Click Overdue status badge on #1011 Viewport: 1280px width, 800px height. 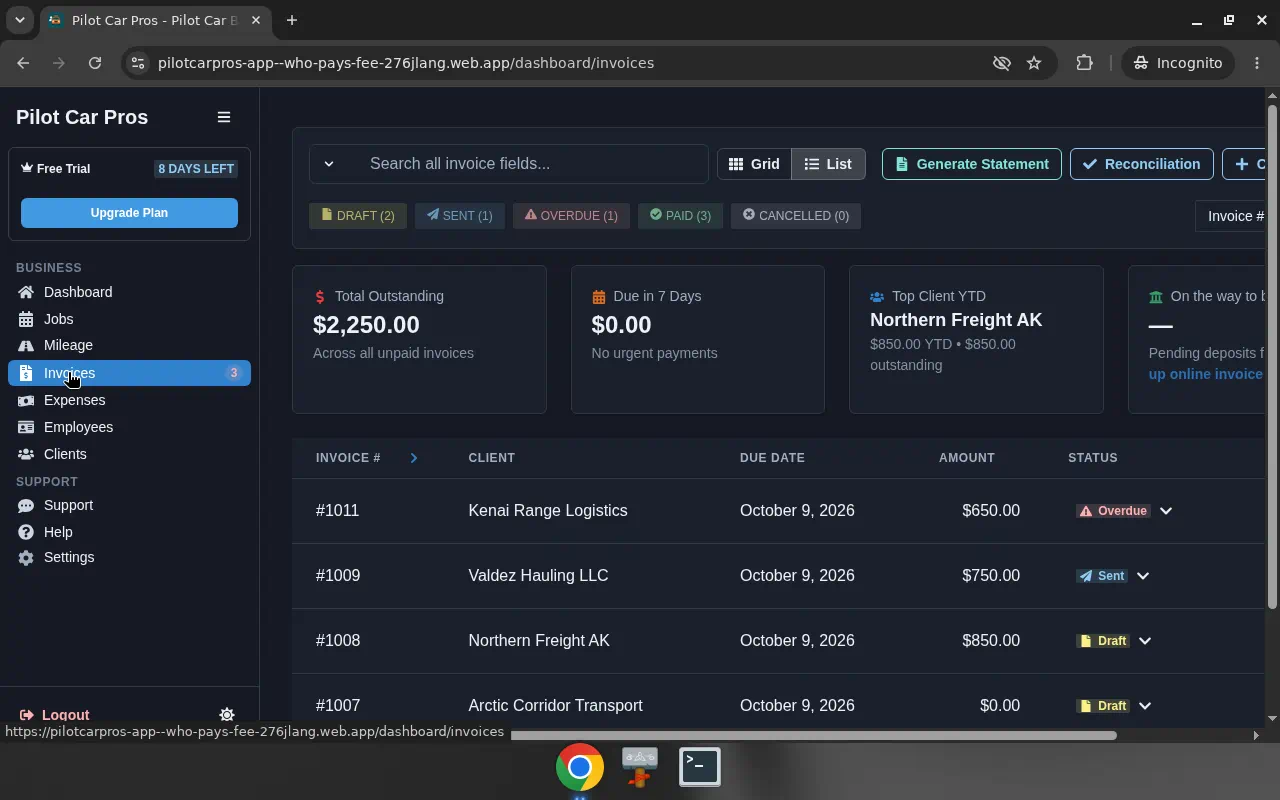coord(1113,511)
